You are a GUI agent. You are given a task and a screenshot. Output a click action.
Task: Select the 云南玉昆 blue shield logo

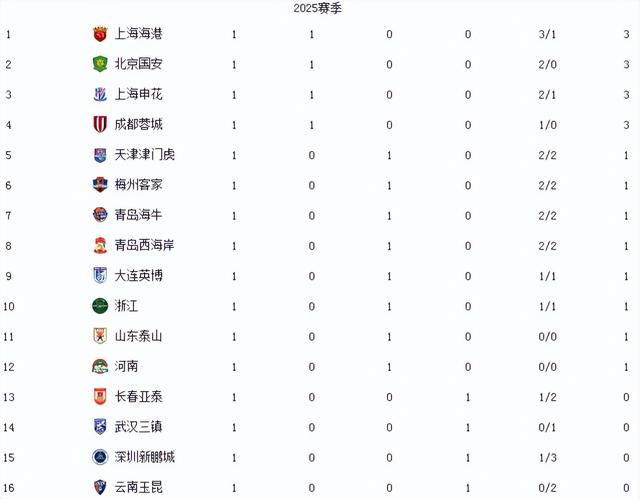(100, 487)
